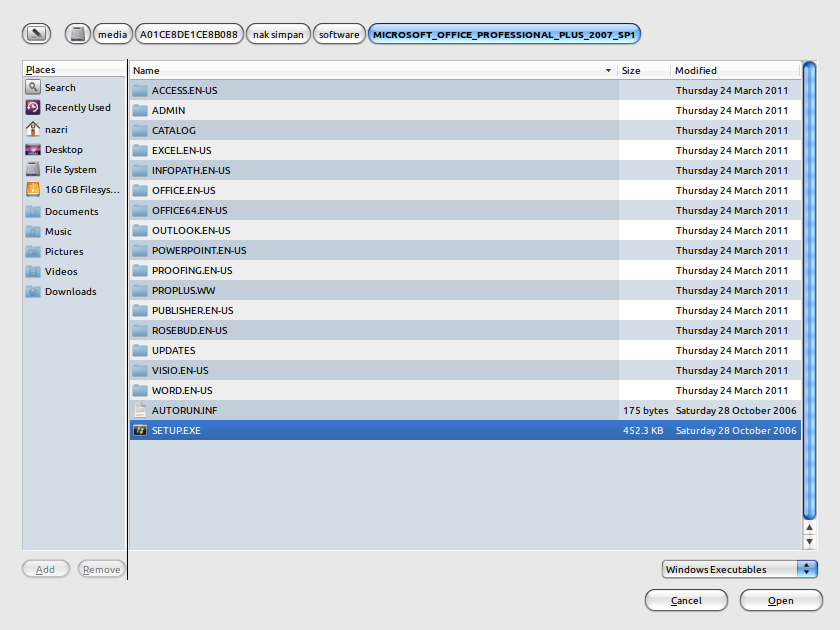Open the Windows Executables file filter dropdown
Viewport: 840px width, 630px height.
(x=739, y=569)
